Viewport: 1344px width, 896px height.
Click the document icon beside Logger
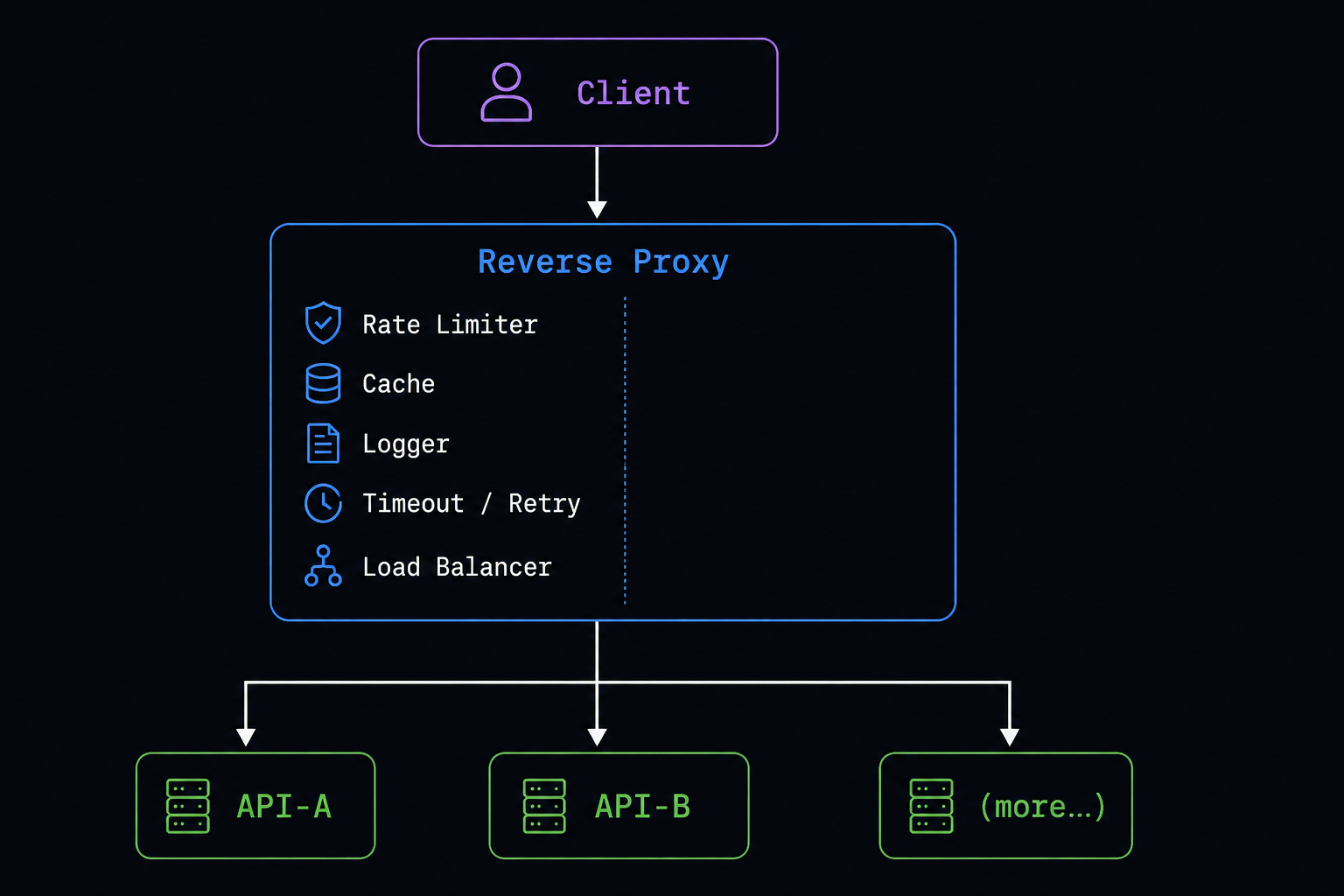coord(323,443)
